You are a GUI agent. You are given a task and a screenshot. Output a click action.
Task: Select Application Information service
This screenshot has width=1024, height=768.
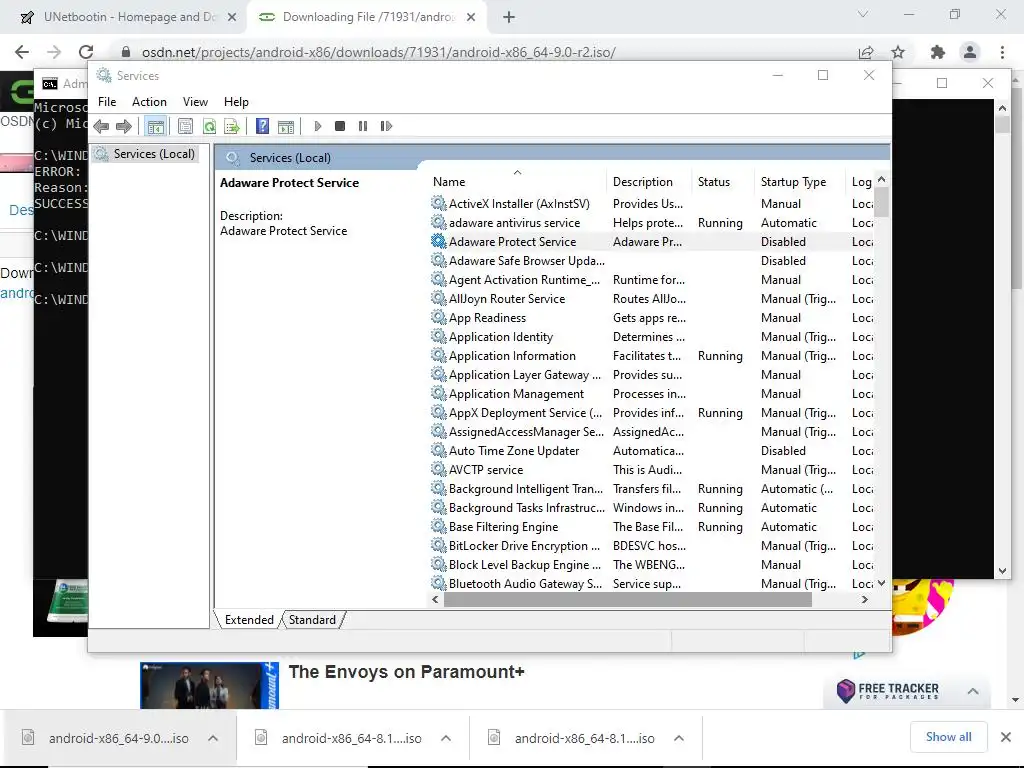coord(651,356)
